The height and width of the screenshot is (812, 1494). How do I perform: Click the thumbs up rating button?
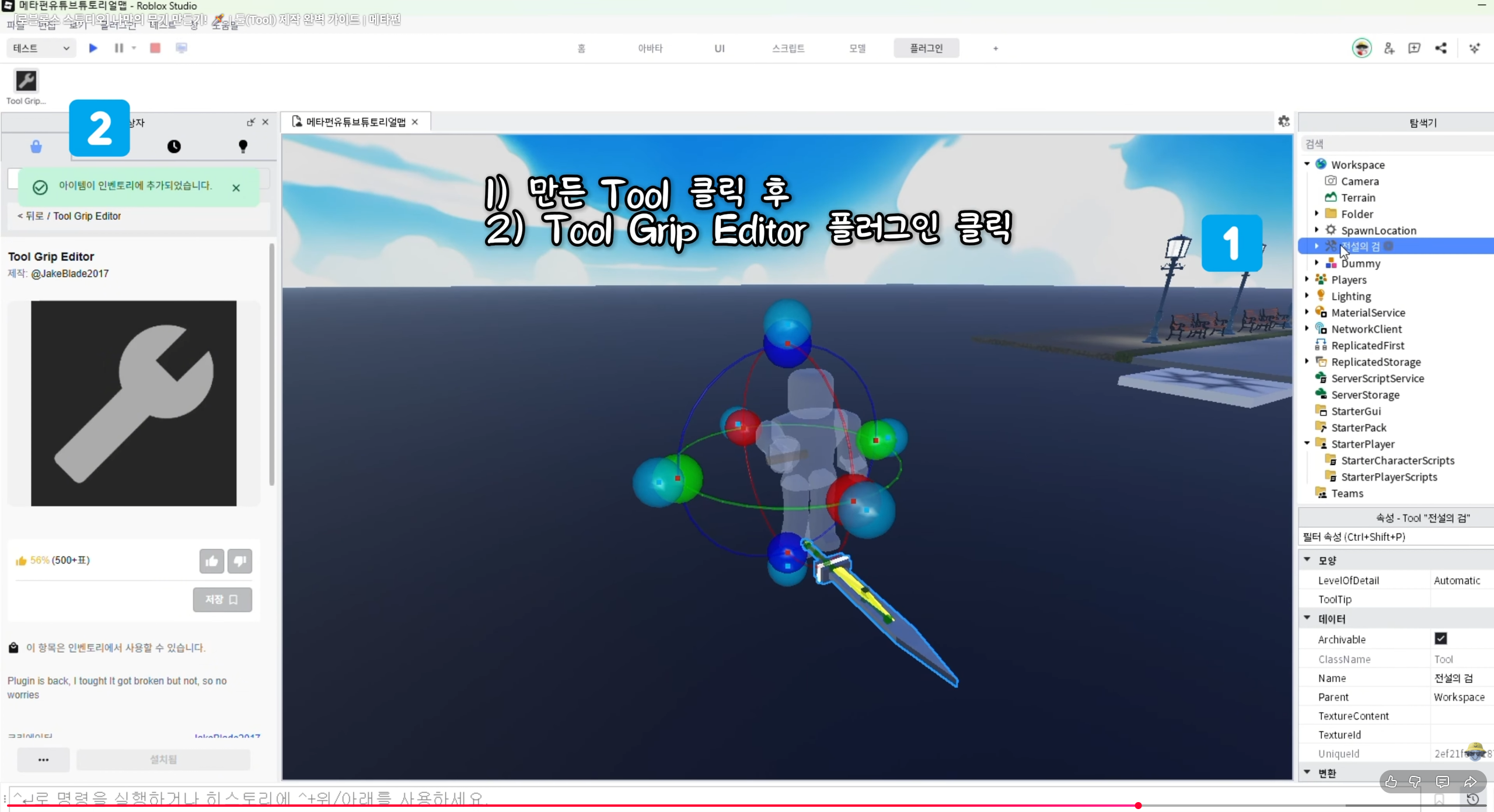click(211, 561)
